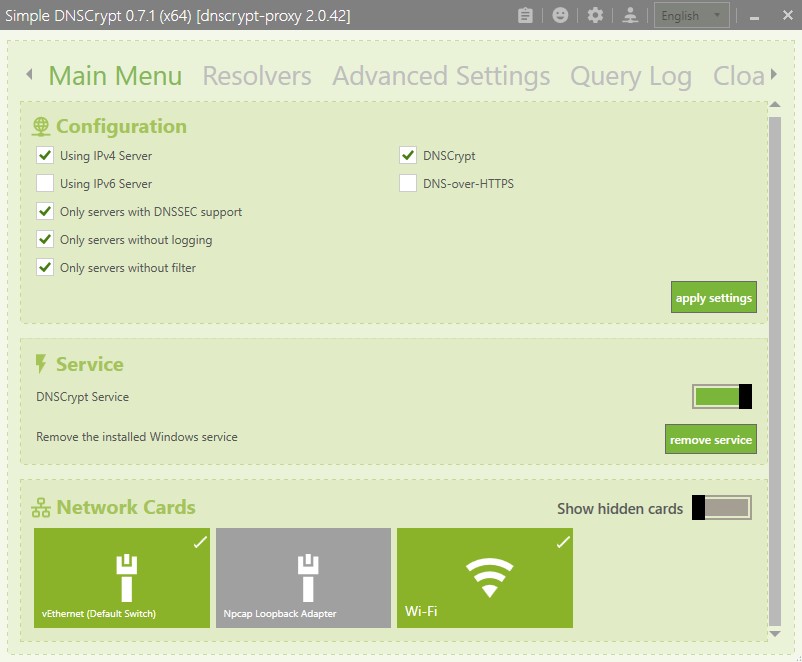
Task: Switch to the Main Menu tab
Action: click(x=115, y=76)
